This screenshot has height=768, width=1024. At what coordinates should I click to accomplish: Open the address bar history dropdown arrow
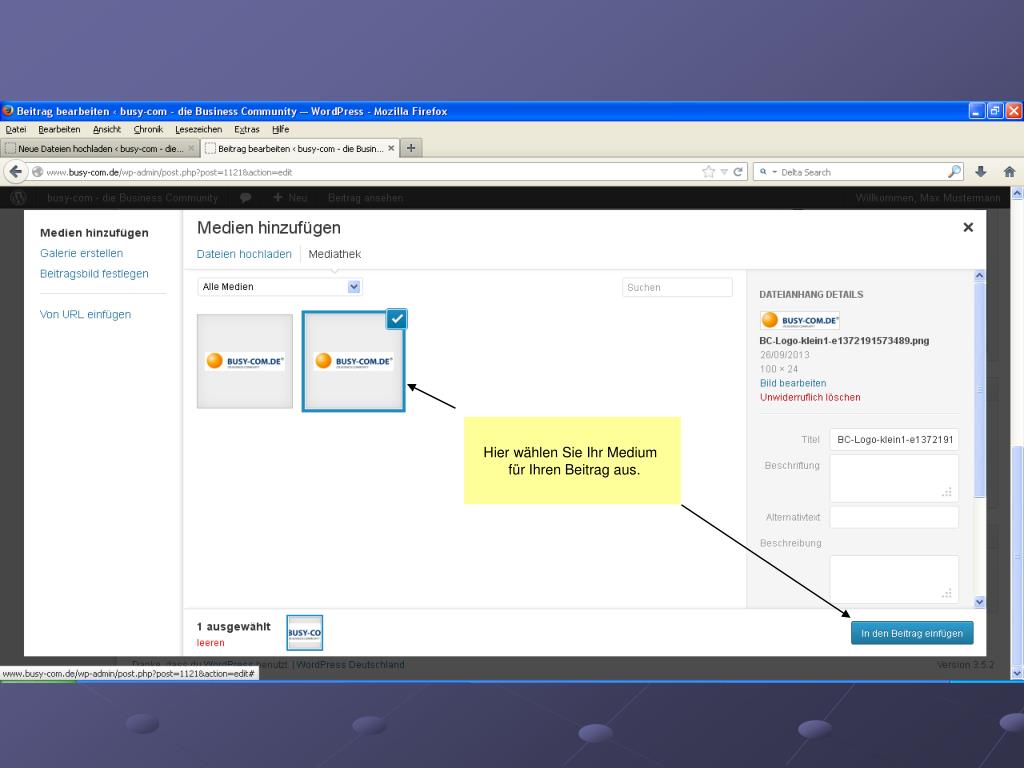pos(724,172)
